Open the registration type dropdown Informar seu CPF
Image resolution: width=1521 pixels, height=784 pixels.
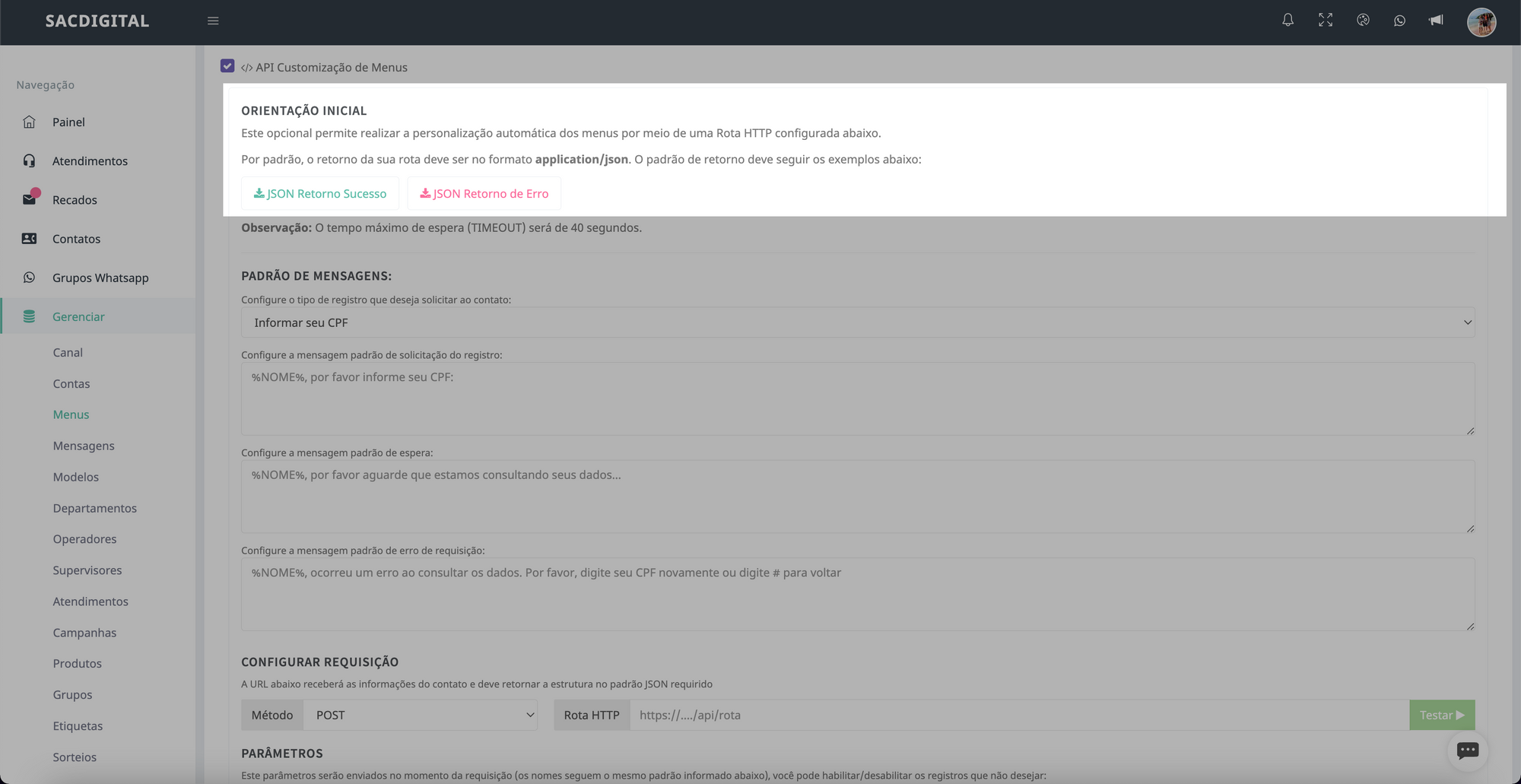point(858,322)
